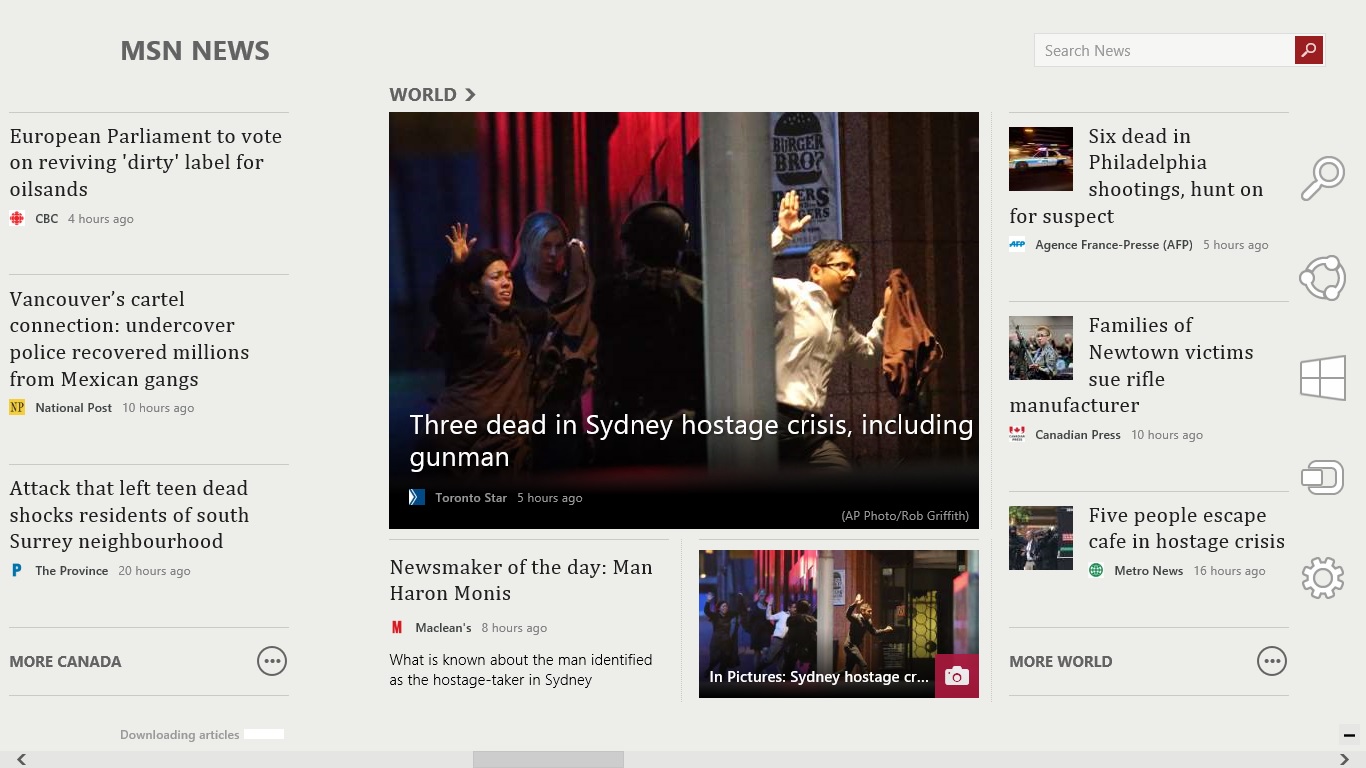Click 'Toronto Star' source name
The height and width of the screenshot is (768, 1366).
coord(471,497)
